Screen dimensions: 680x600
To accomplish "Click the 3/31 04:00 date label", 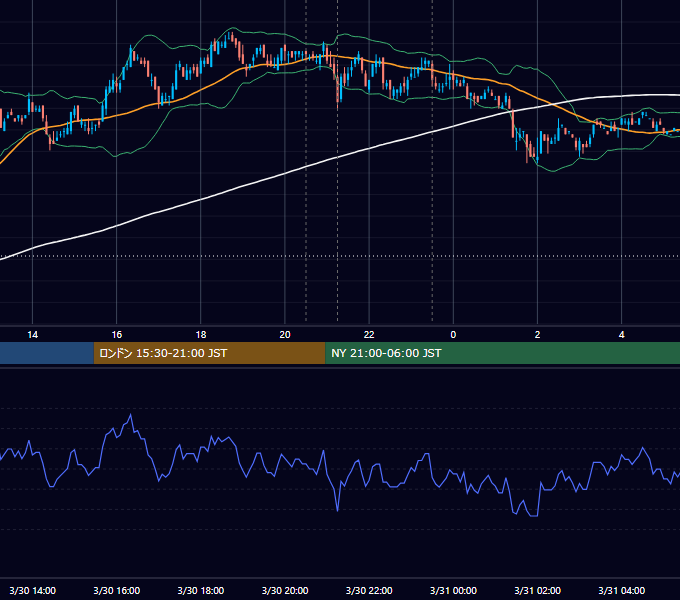I will [x=621, y=590].
